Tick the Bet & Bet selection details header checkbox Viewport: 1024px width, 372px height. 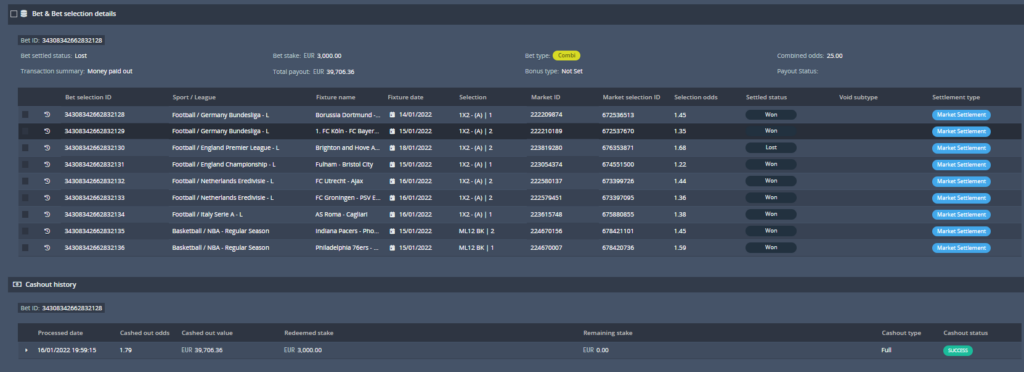click(x=14, y=14)
